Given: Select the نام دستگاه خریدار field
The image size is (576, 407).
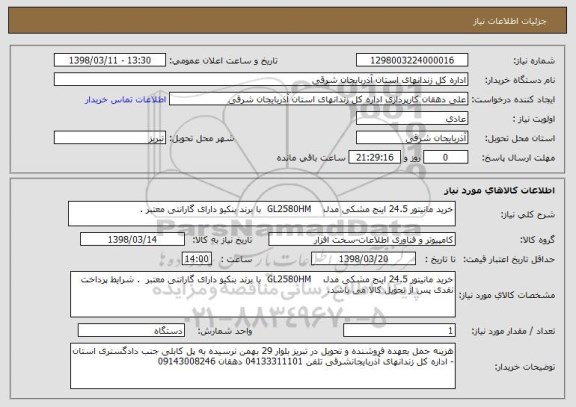Looking at the screenshot, I should point(261,80).
